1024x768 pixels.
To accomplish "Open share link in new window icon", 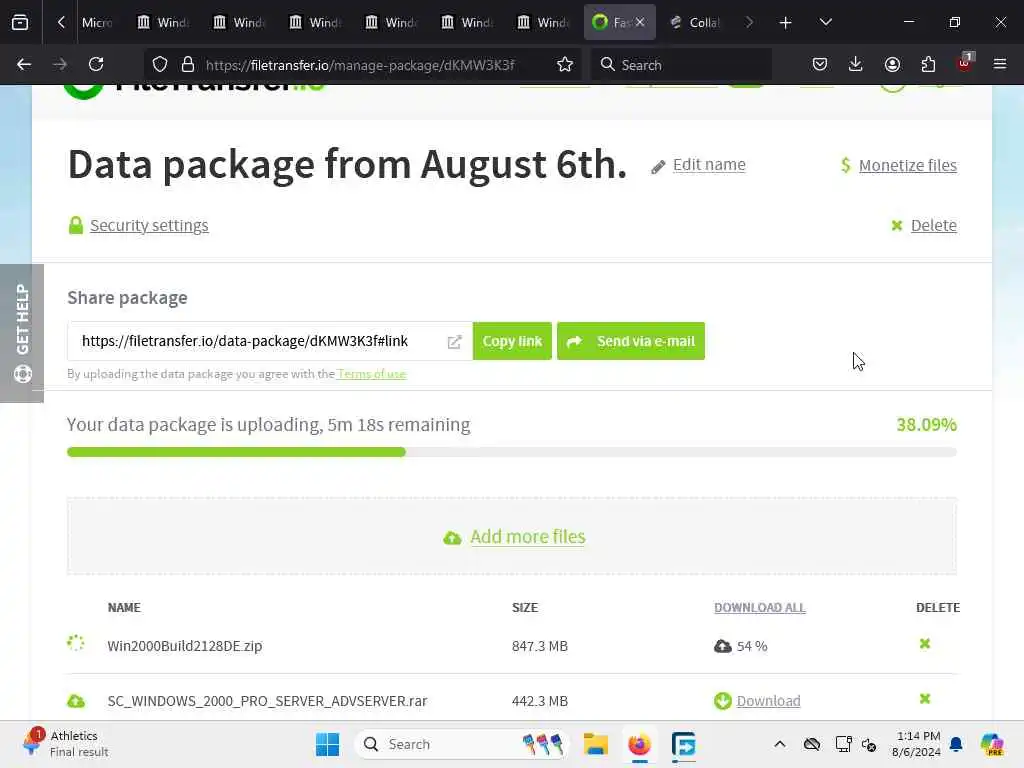I will click(x=455, y=342).
